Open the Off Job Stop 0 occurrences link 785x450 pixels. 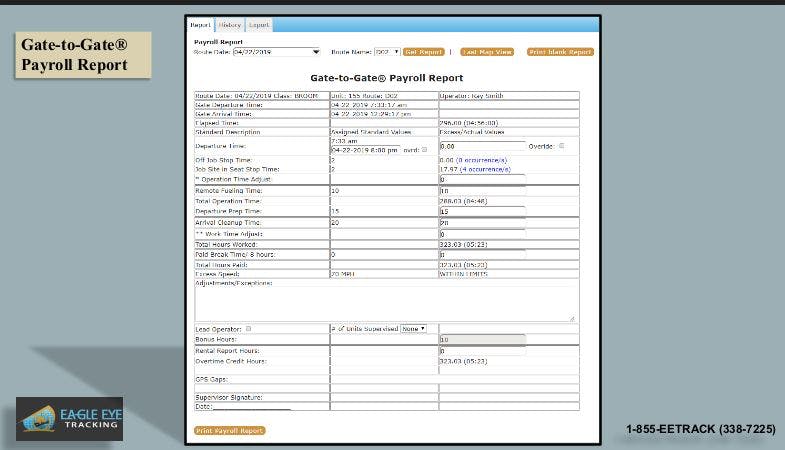(x=482, y=160)
